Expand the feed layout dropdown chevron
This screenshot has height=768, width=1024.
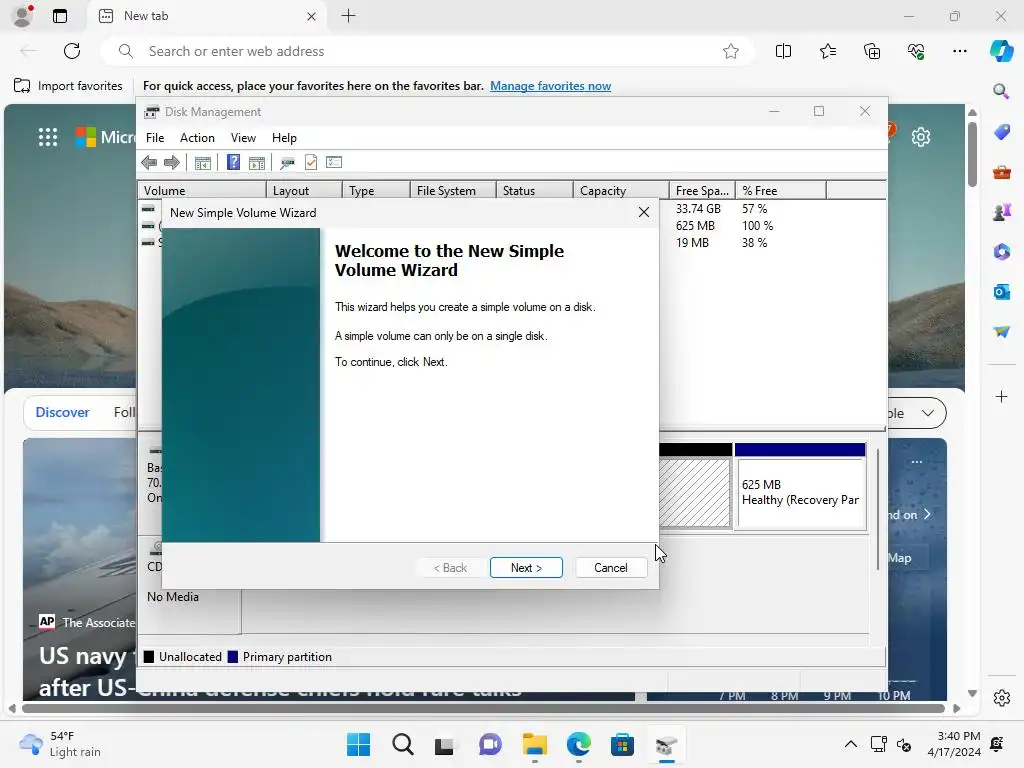927,413
